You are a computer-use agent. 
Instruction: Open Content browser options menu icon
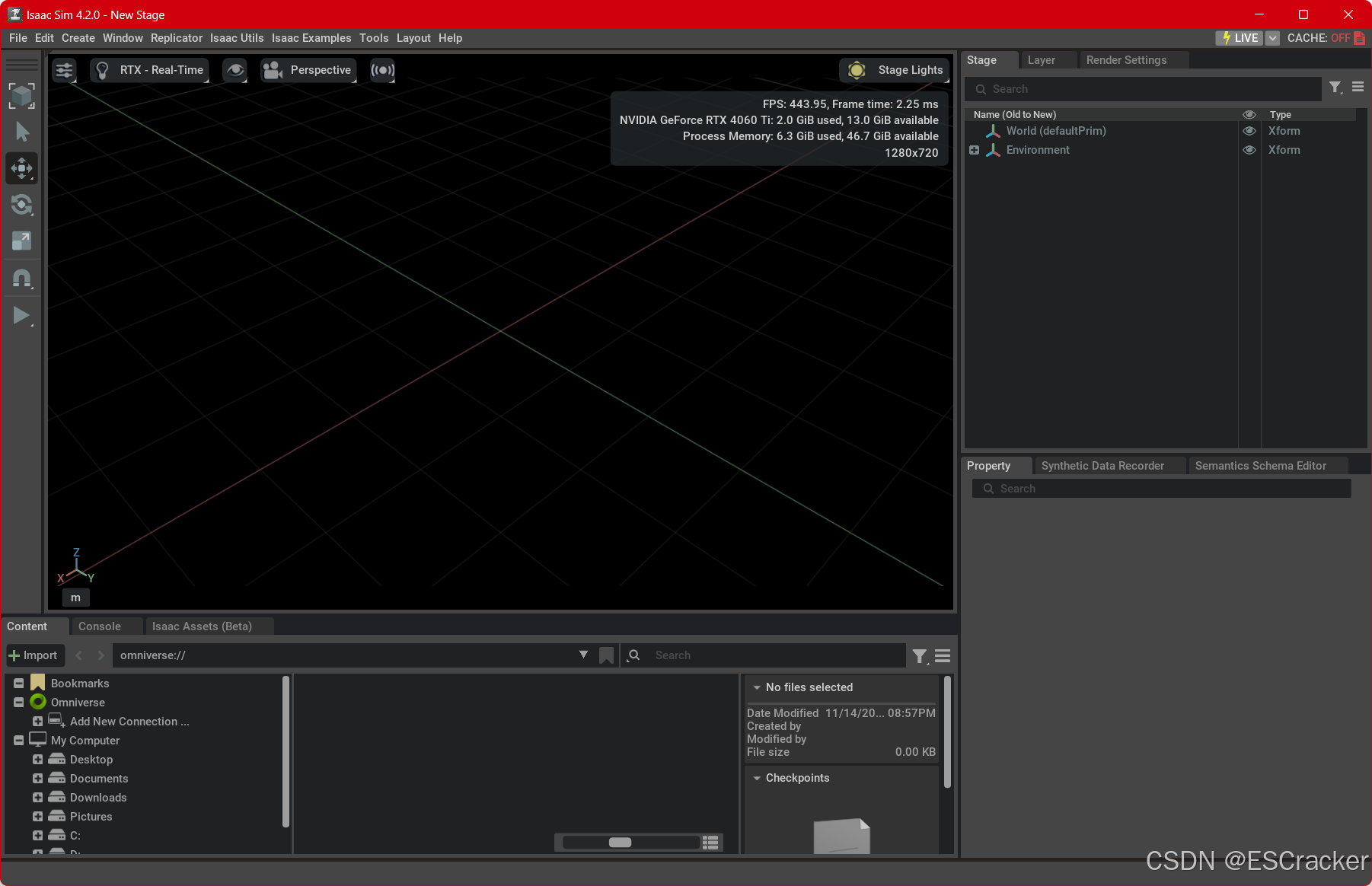(x=943, y=656)
